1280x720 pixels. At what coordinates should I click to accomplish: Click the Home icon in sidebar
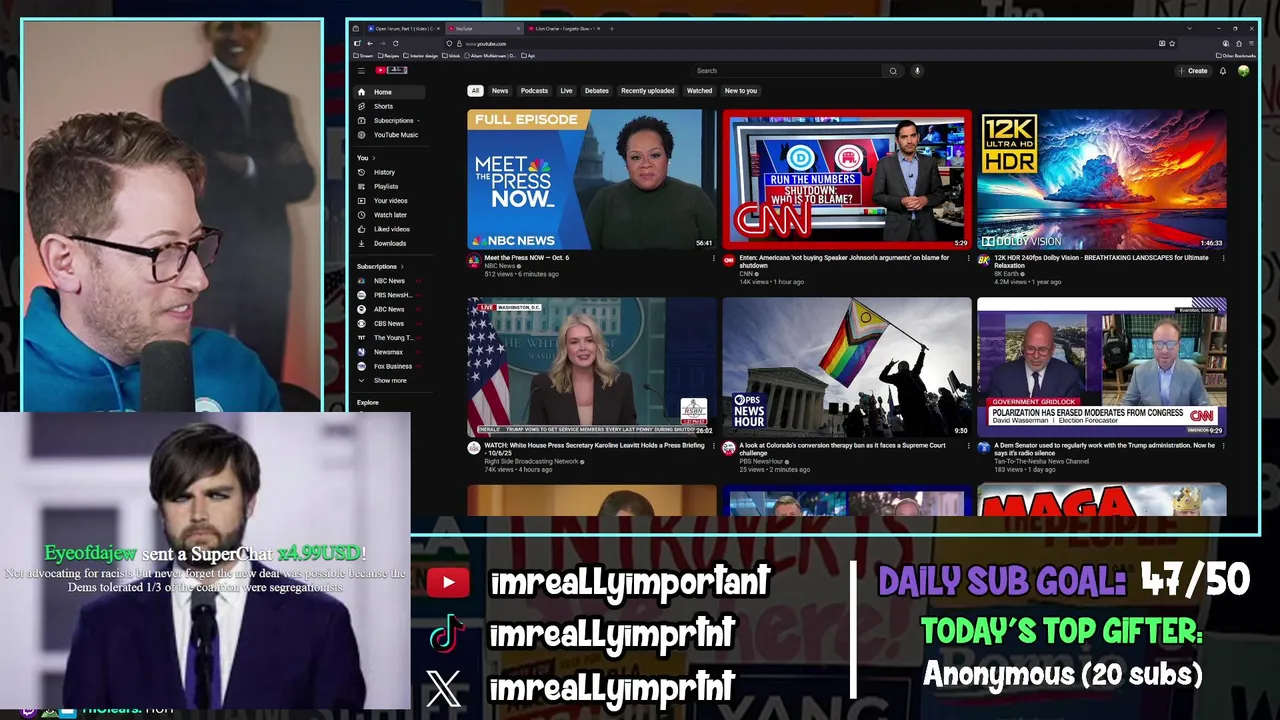362,92
